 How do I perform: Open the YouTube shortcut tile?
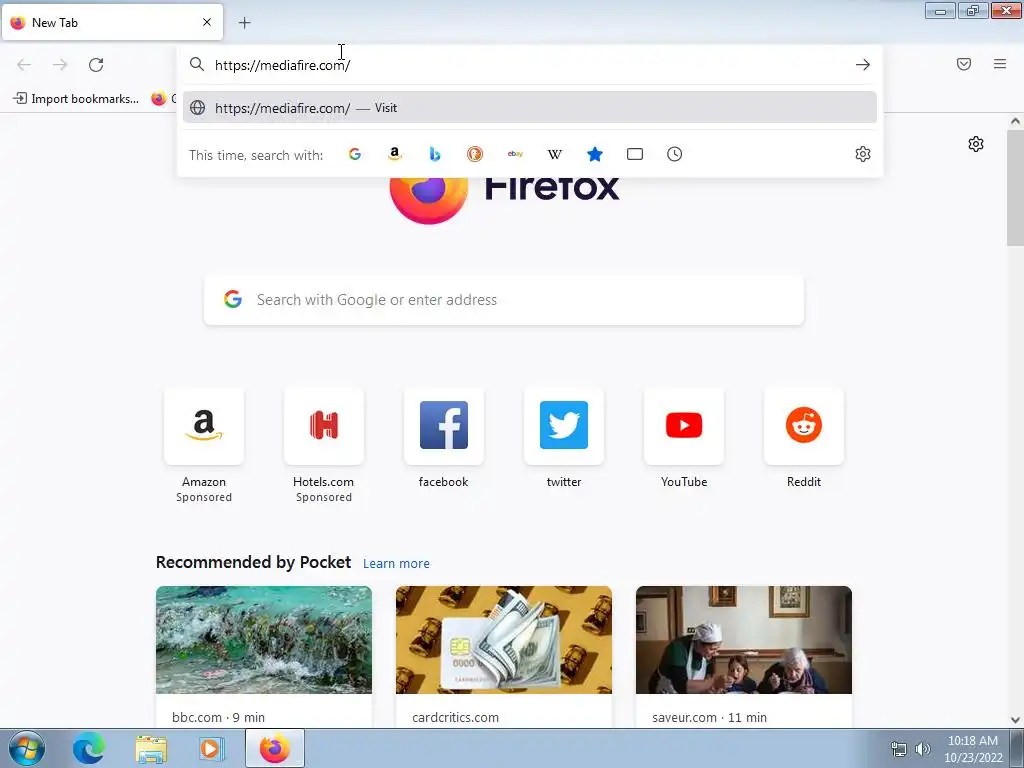coord(684,426)
